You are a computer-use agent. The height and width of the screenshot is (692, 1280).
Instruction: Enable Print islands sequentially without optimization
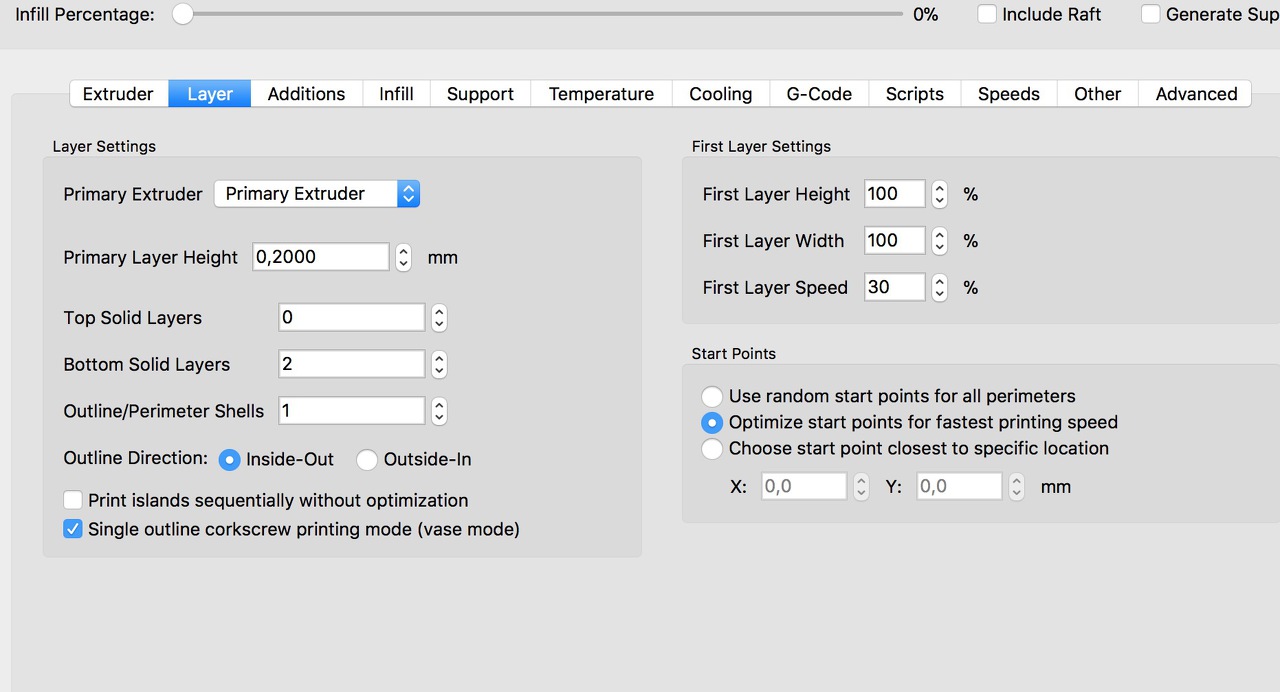click(73, 500)
